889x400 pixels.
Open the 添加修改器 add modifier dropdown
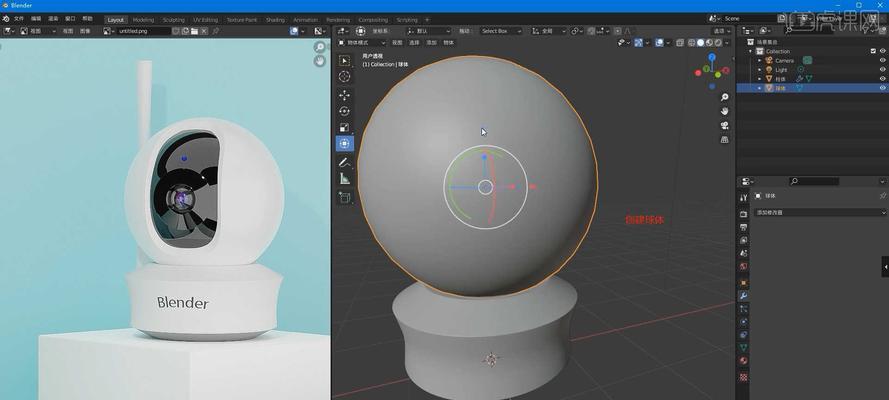(x=820, y=212)
